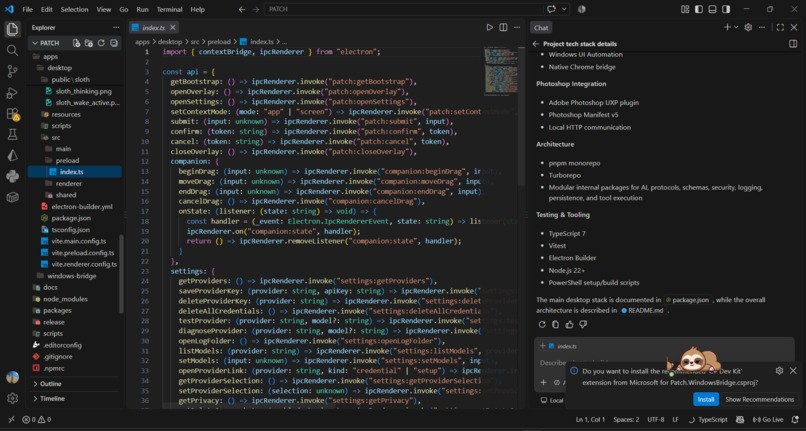Click the editor minimap code preview

(501, 71)
